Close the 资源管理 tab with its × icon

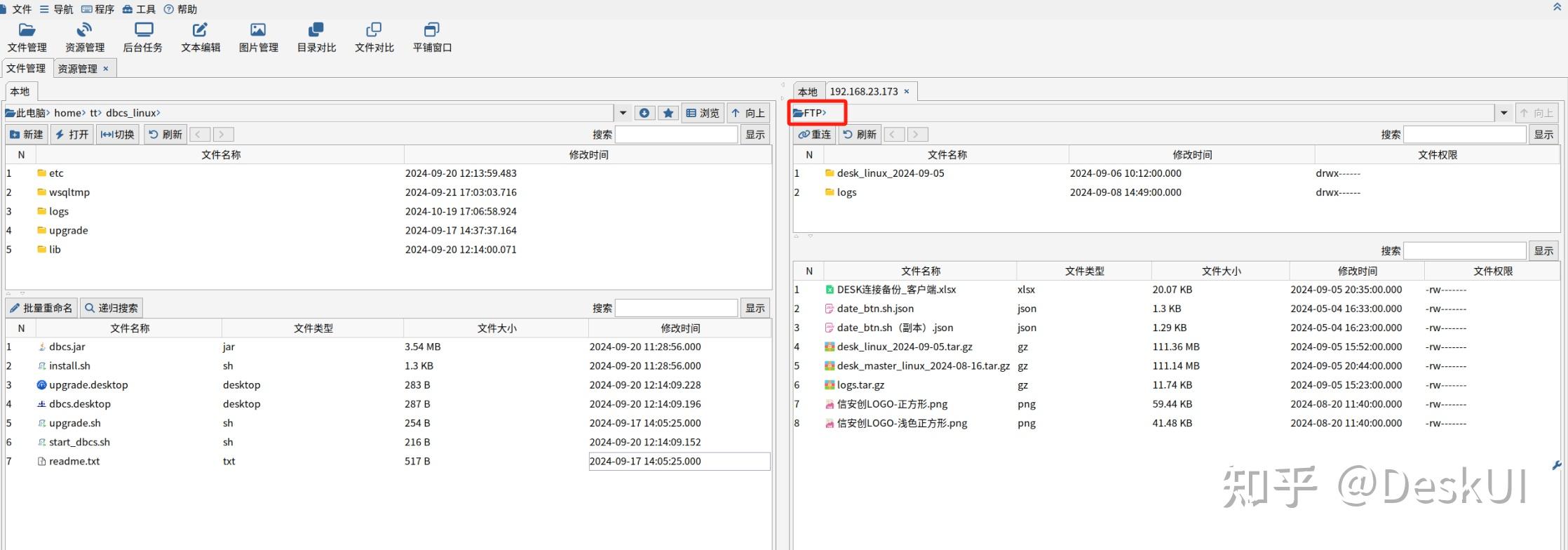106,69
